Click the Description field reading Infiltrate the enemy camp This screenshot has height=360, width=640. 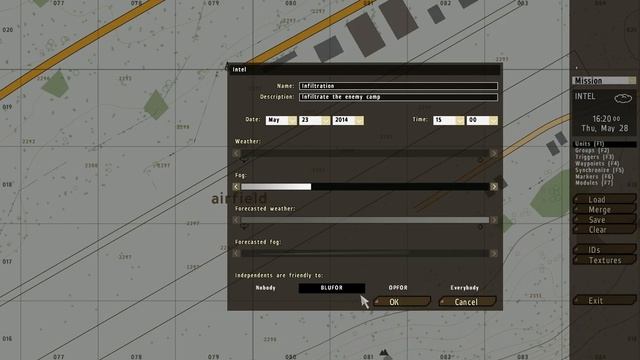coord(398,97)
